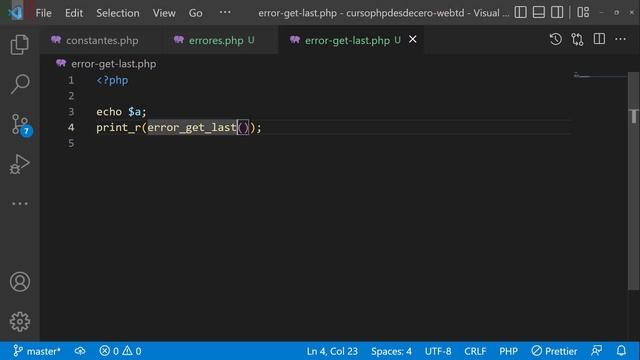Click the <?php opening tag
The image size is (640, 360).
click(x=112, y=80)
